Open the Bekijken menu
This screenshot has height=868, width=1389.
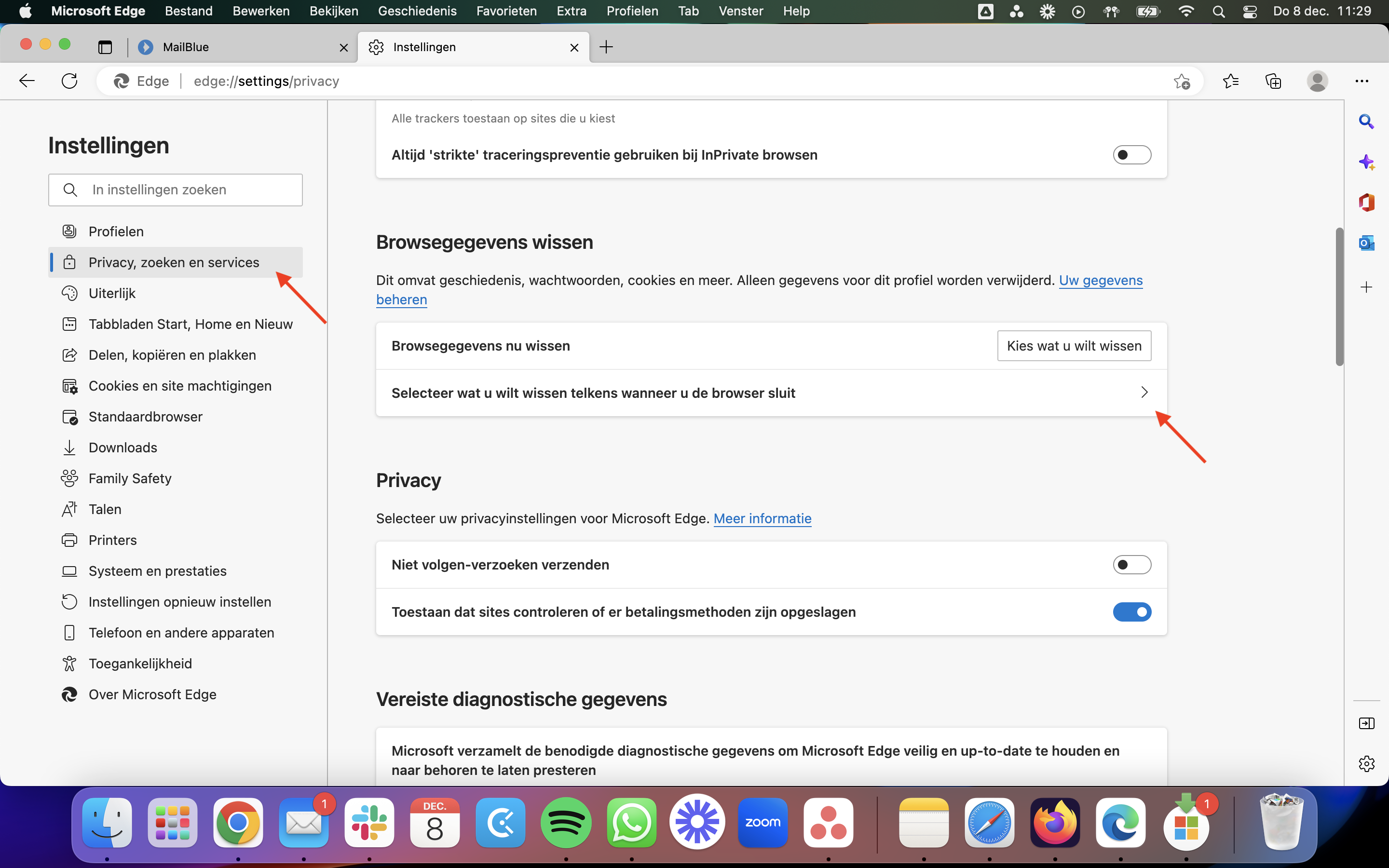(x=333, y=12)
